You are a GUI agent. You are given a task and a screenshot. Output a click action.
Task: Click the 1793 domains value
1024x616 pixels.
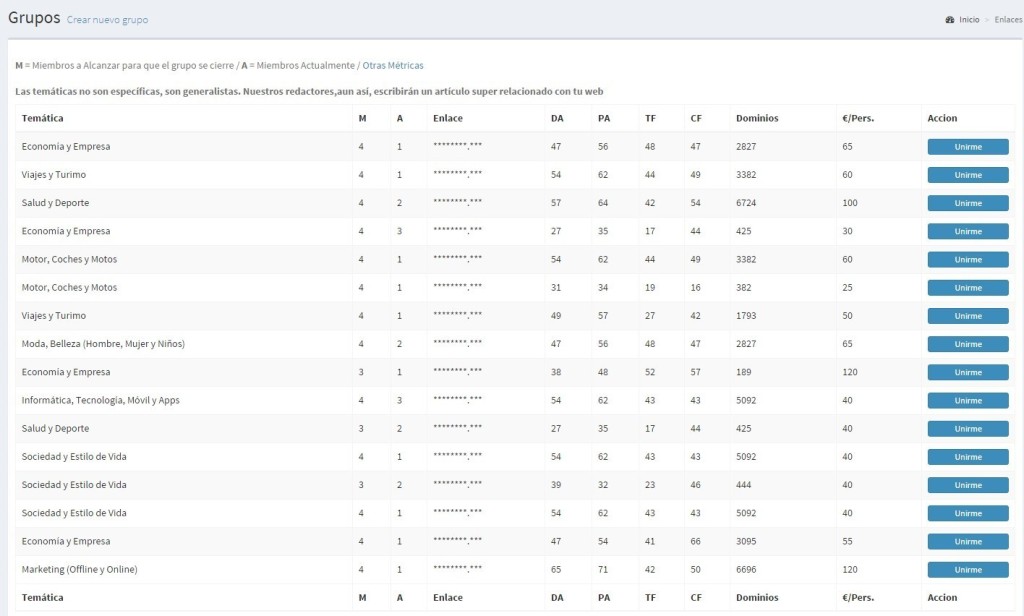pos(746,316)
